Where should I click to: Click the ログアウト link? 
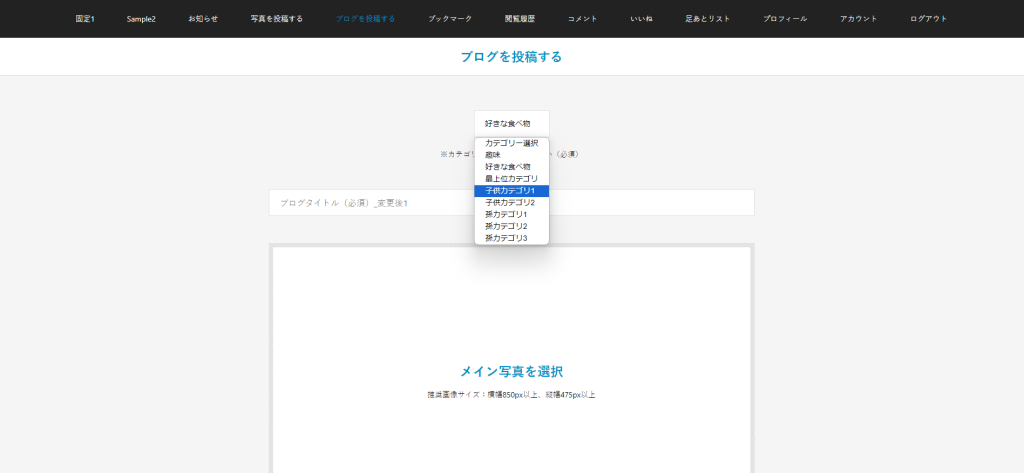(x=928, y=19)
